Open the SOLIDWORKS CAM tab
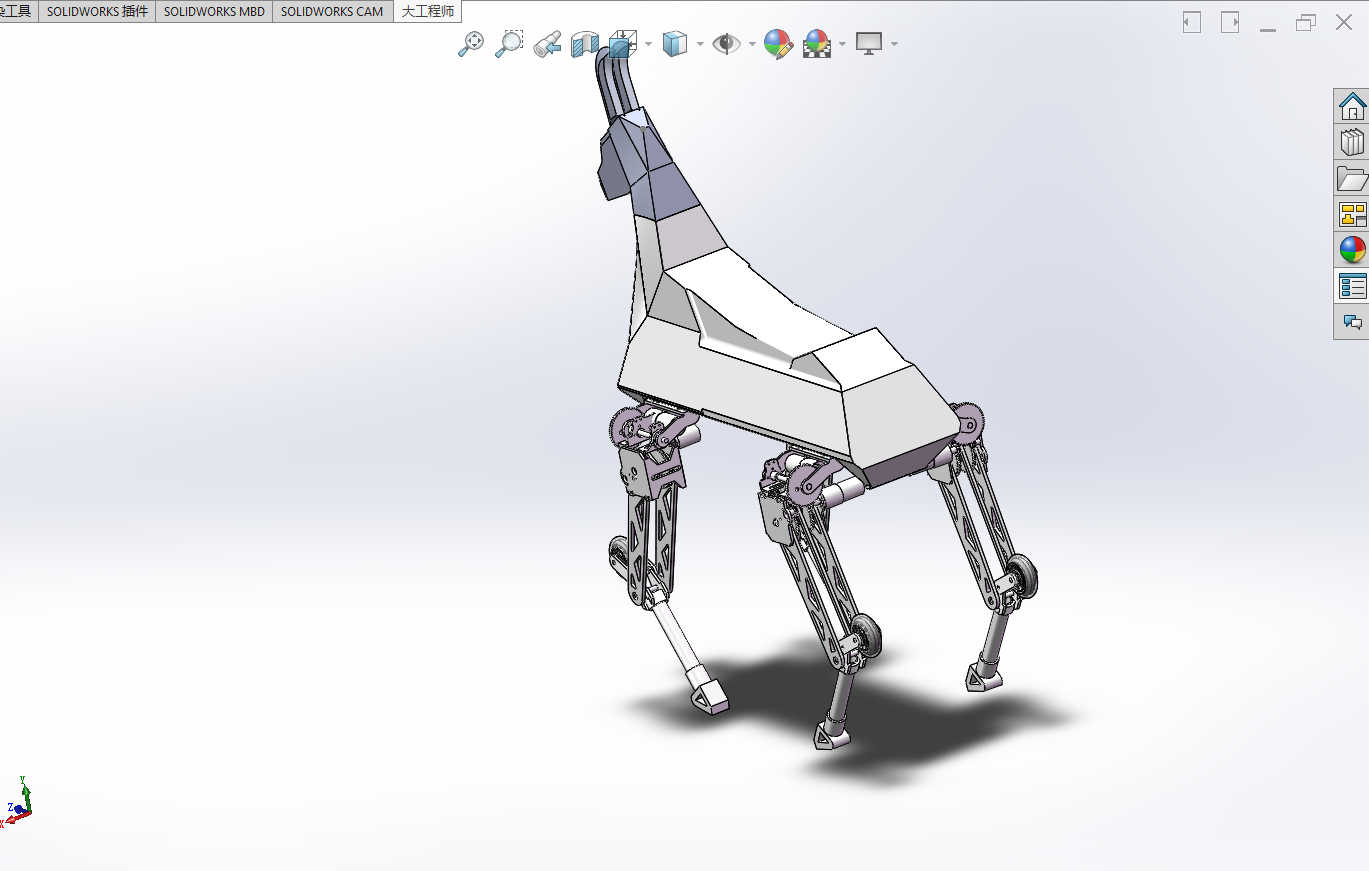 tap(332, 11)
